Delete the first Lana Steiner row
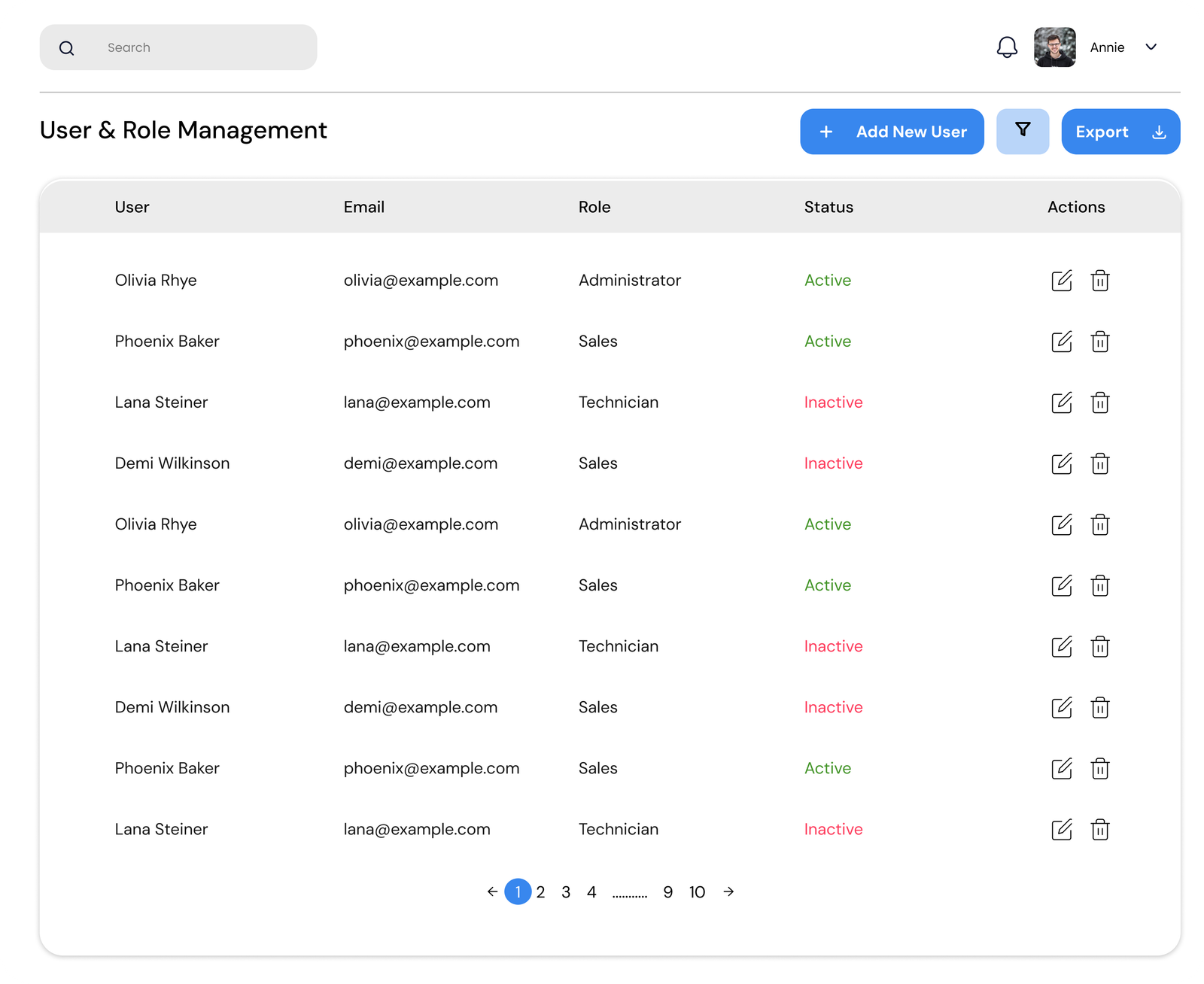This screenshot has height=984, width=1204. [1100, 402]
